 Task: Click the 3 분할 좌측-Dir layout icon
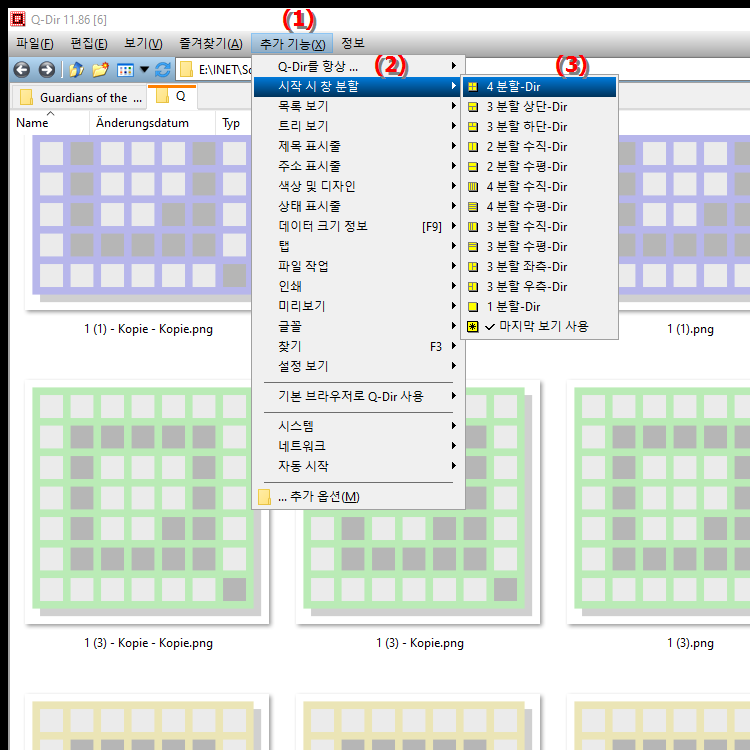point(473,267)
